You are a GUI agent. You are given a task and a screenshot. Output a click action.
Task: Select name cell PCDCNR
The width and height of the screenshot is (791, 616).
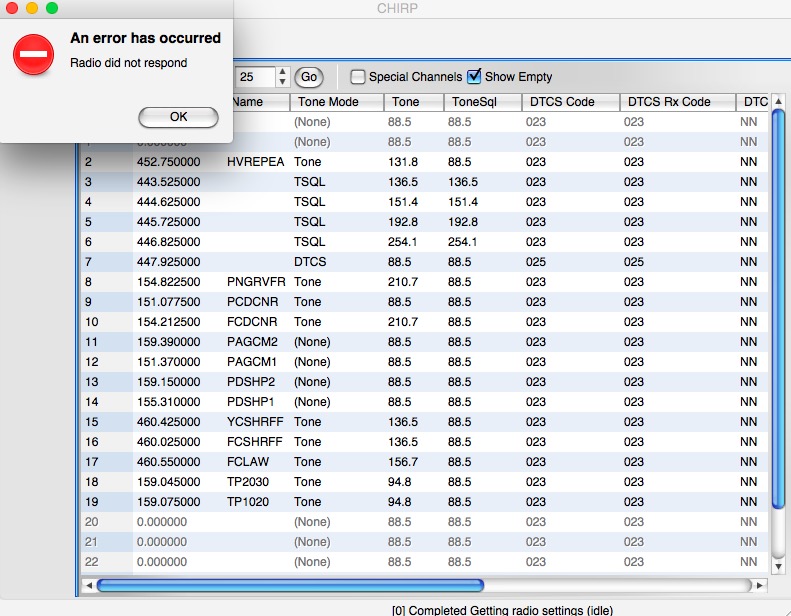tap(252, 302)
